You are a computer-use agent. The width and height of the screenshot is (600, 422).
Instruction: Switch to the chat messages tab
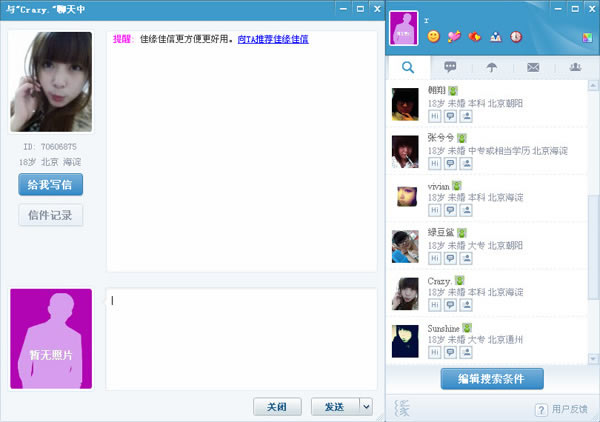(450, 67)
